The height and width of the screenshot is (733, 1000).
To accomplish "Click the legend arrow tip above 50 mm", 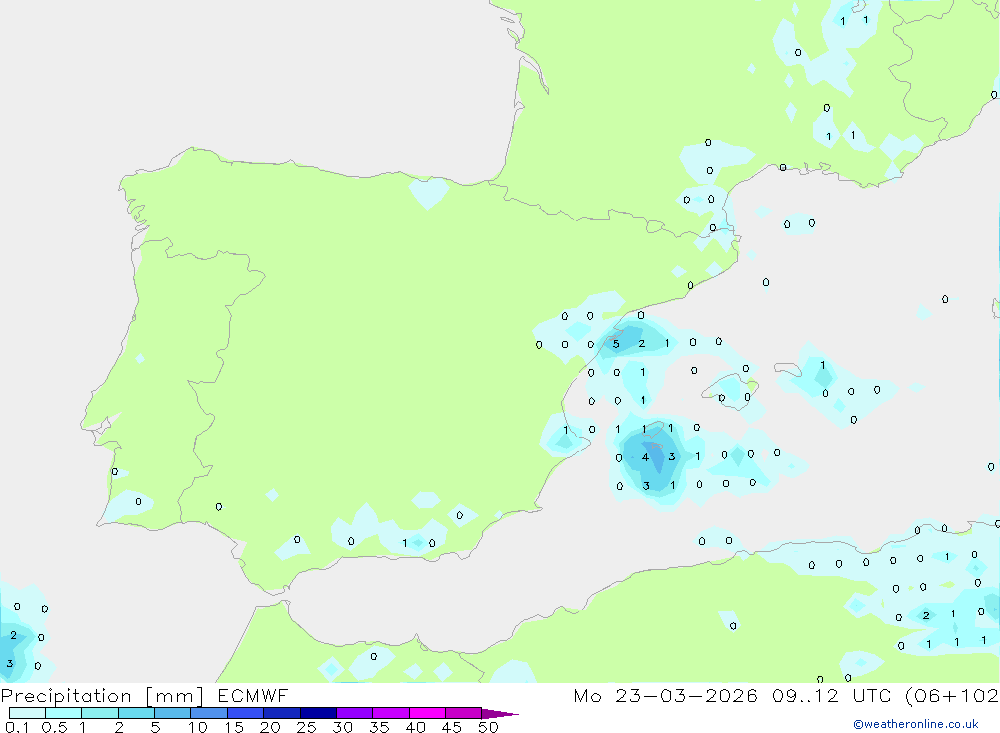I will click(x=500, y=714).
